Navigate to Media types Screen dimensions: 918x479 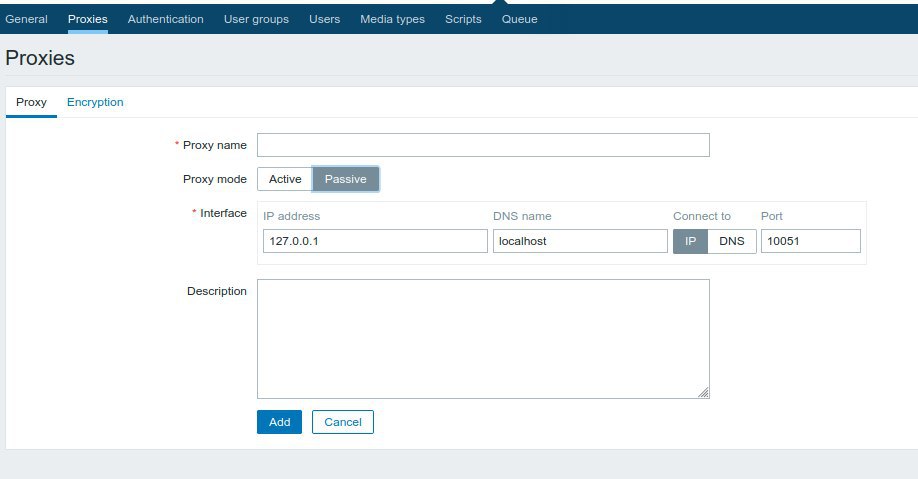tap(392, 19)
